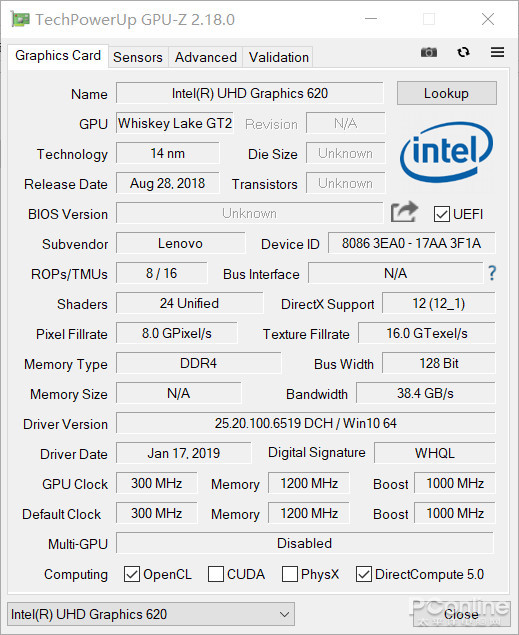
Task: Click the Close button at bottom
Action: click(461, 614)
